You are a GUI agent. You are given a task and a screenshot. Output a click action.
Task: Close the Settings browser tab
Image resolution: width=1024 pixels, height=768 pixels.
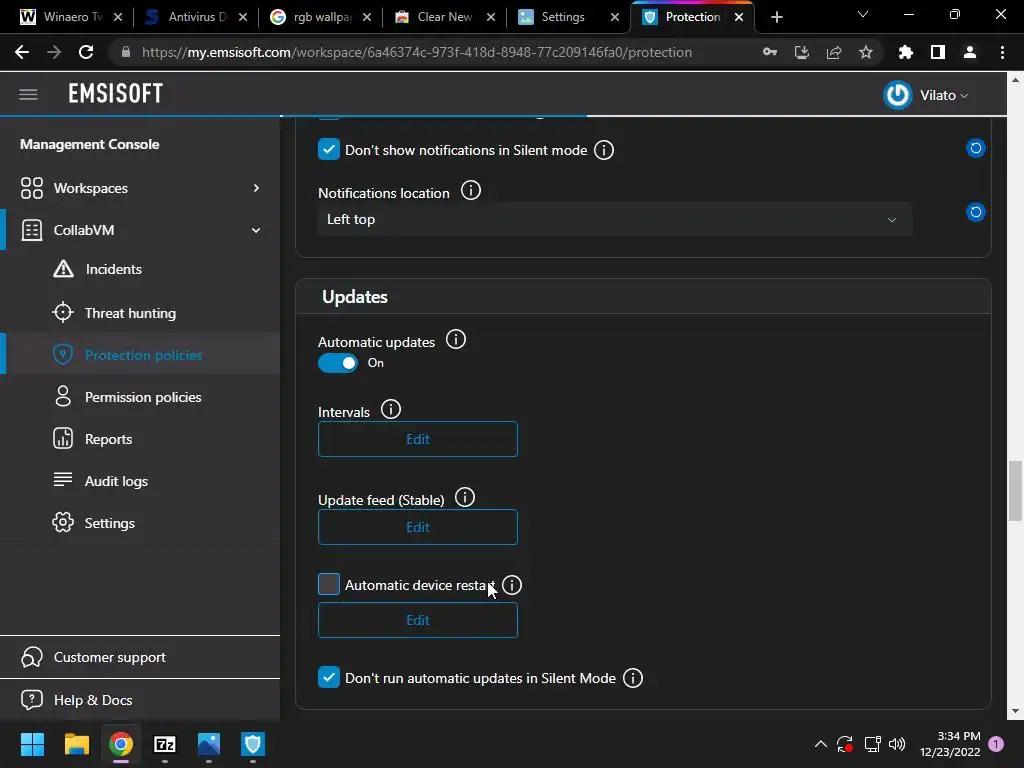pyautogui.click(x=615, y=18)
